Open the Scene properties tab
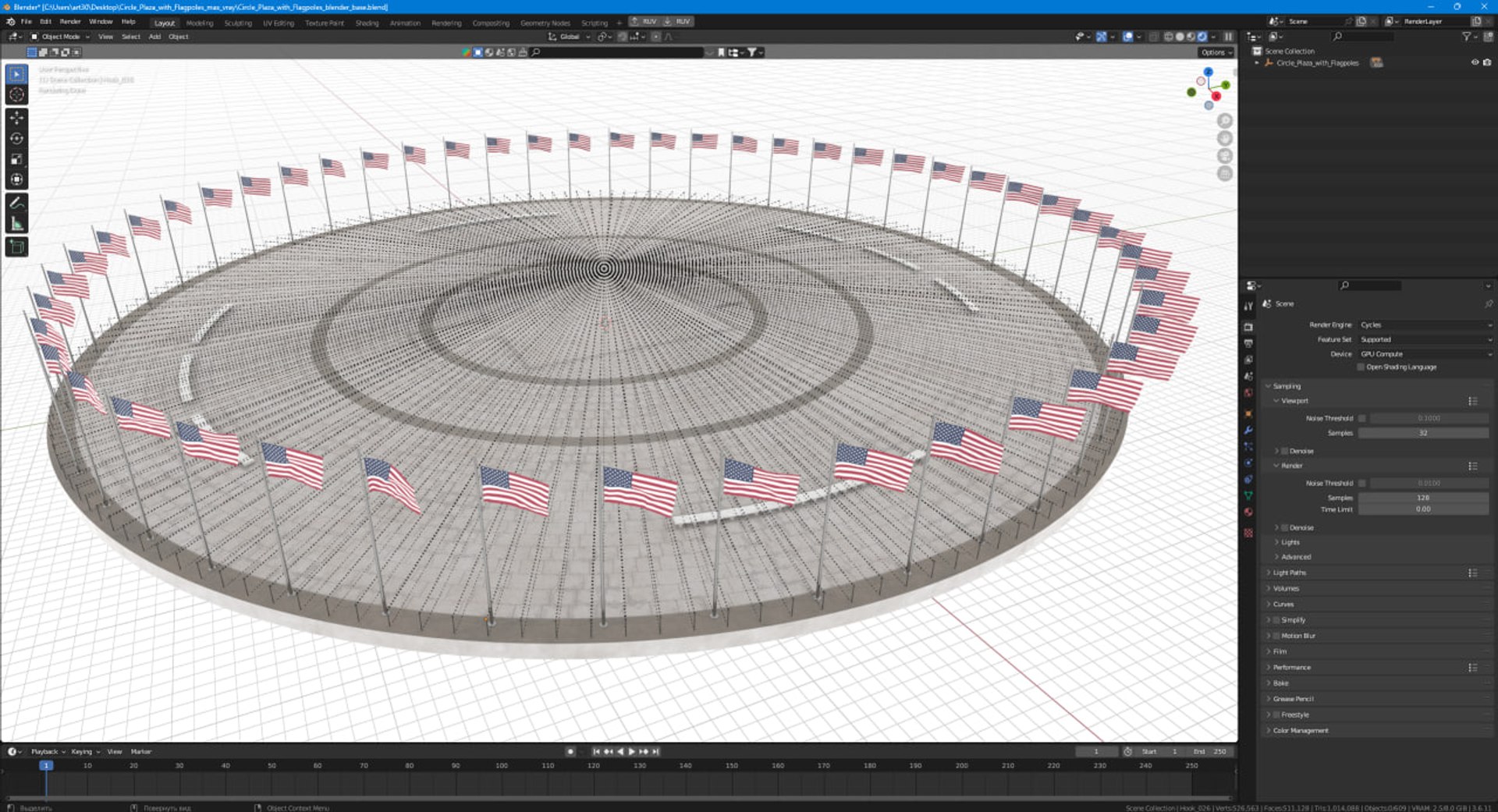 (x=1248, y=376)
